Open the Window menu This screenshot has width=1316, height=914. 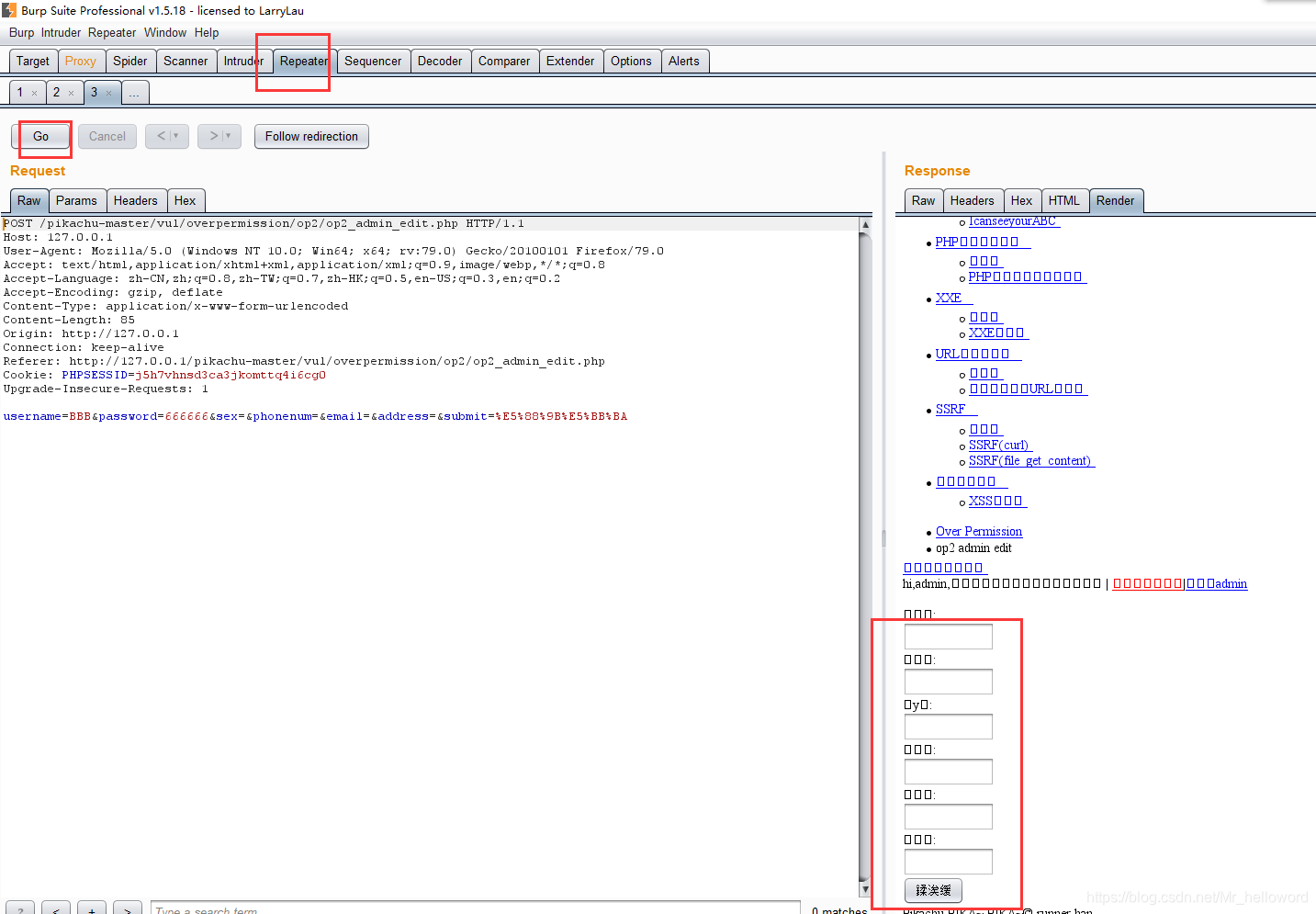165,32
